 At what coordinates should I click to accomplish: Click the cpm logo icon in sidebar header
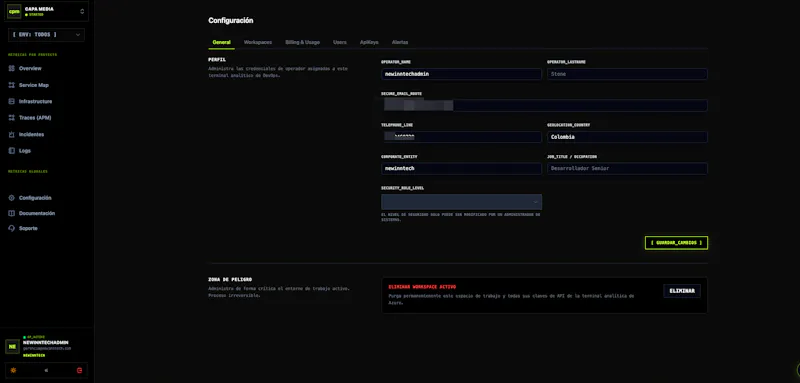coord(14,11)
